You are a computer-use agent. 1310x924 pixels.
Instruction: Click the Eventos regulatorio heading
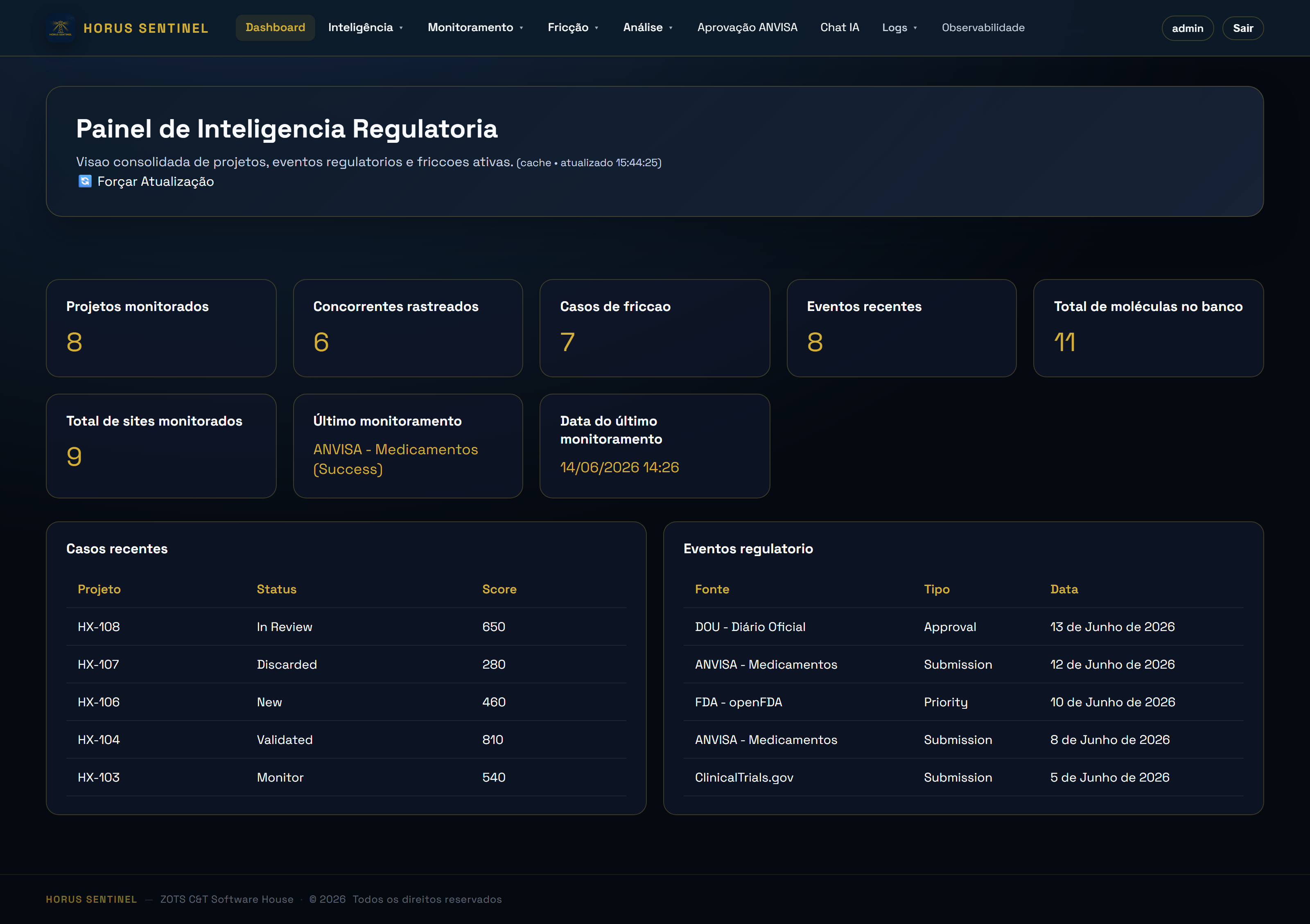(x=748, y=549)
